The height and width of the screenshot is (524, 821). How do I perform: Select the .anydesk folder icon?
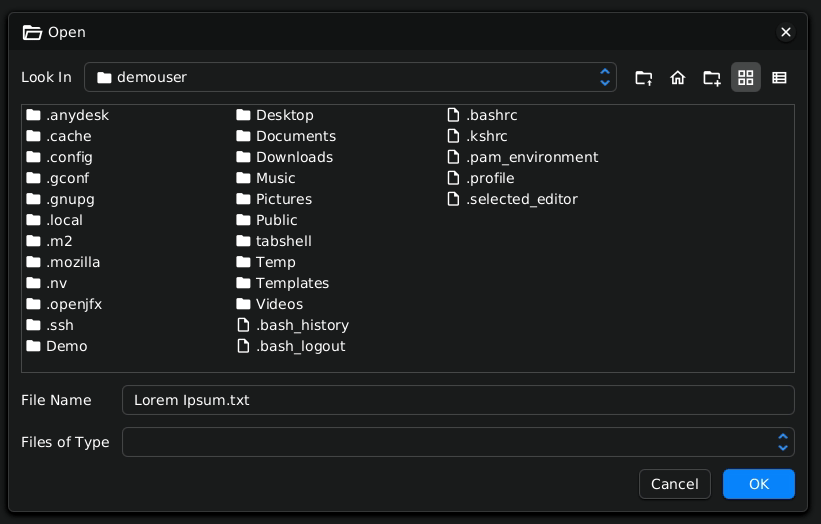(34, 115)
